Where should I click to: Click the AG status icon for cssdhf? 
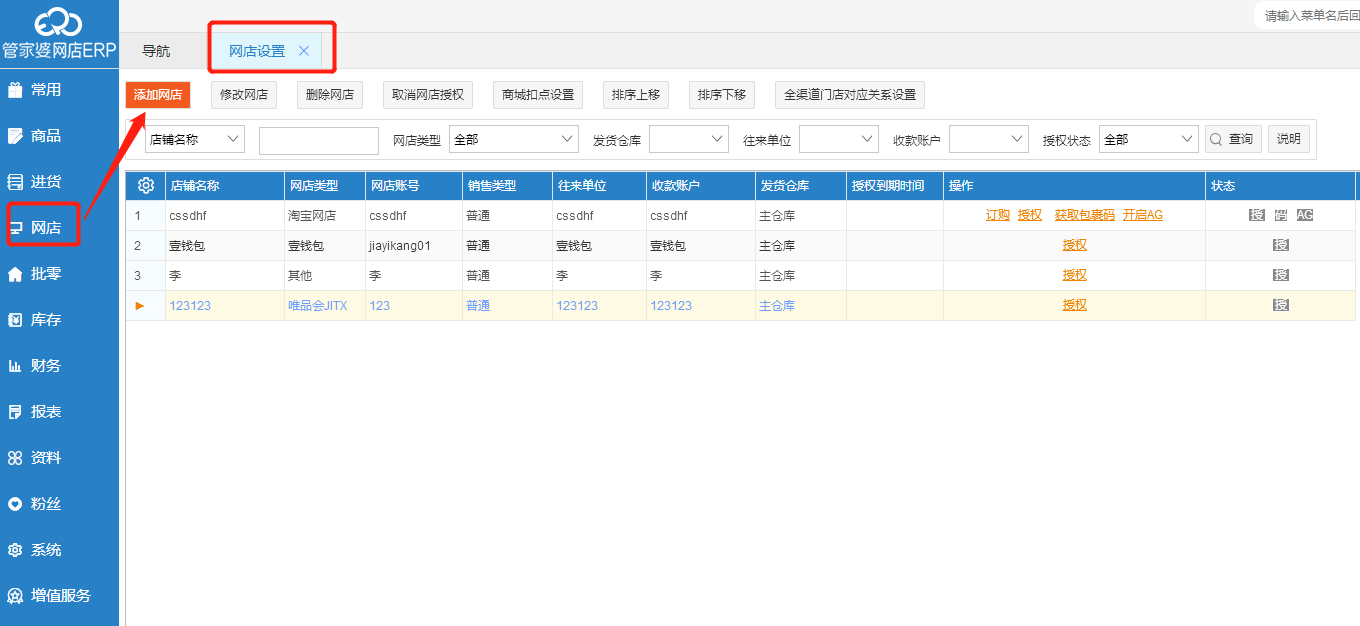[1305, 215]
